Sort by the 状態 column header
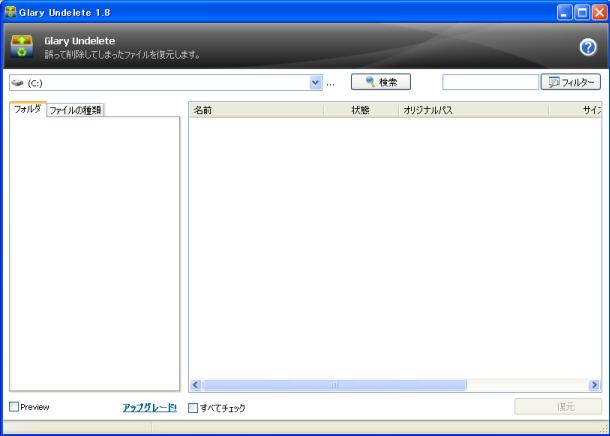610x436 pixels. click(x=361, y=110)
